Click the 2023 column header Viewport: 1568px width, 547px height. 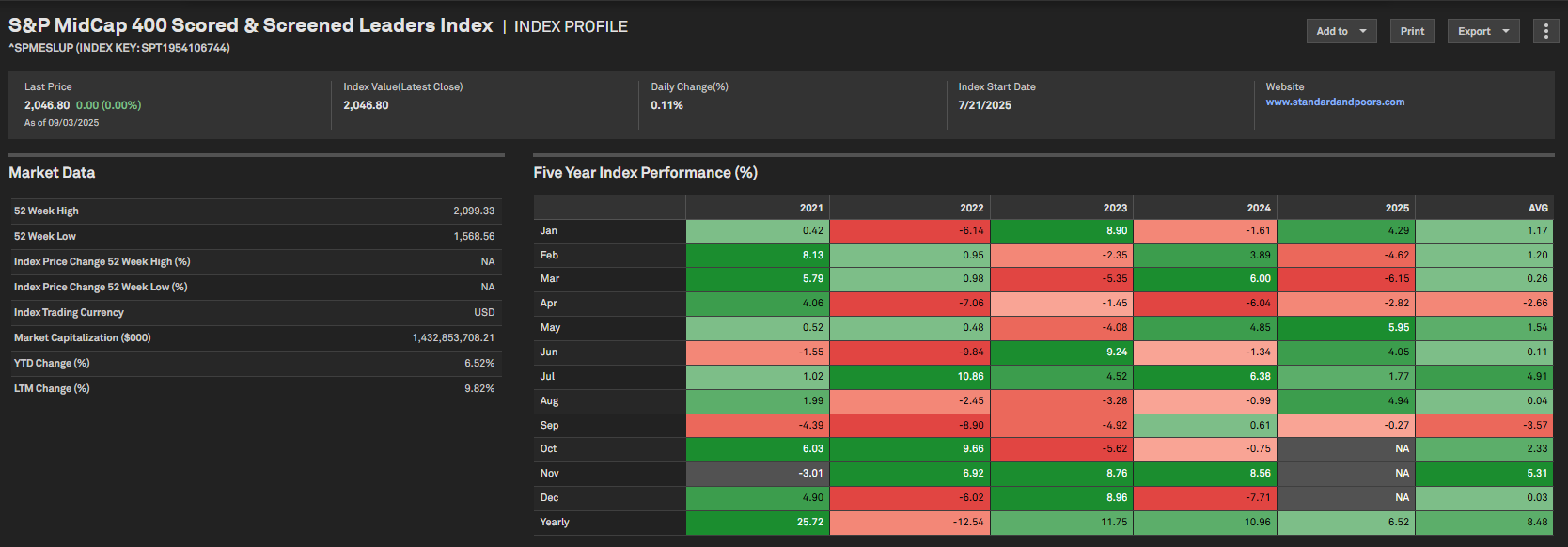(x=1062, y=208)
